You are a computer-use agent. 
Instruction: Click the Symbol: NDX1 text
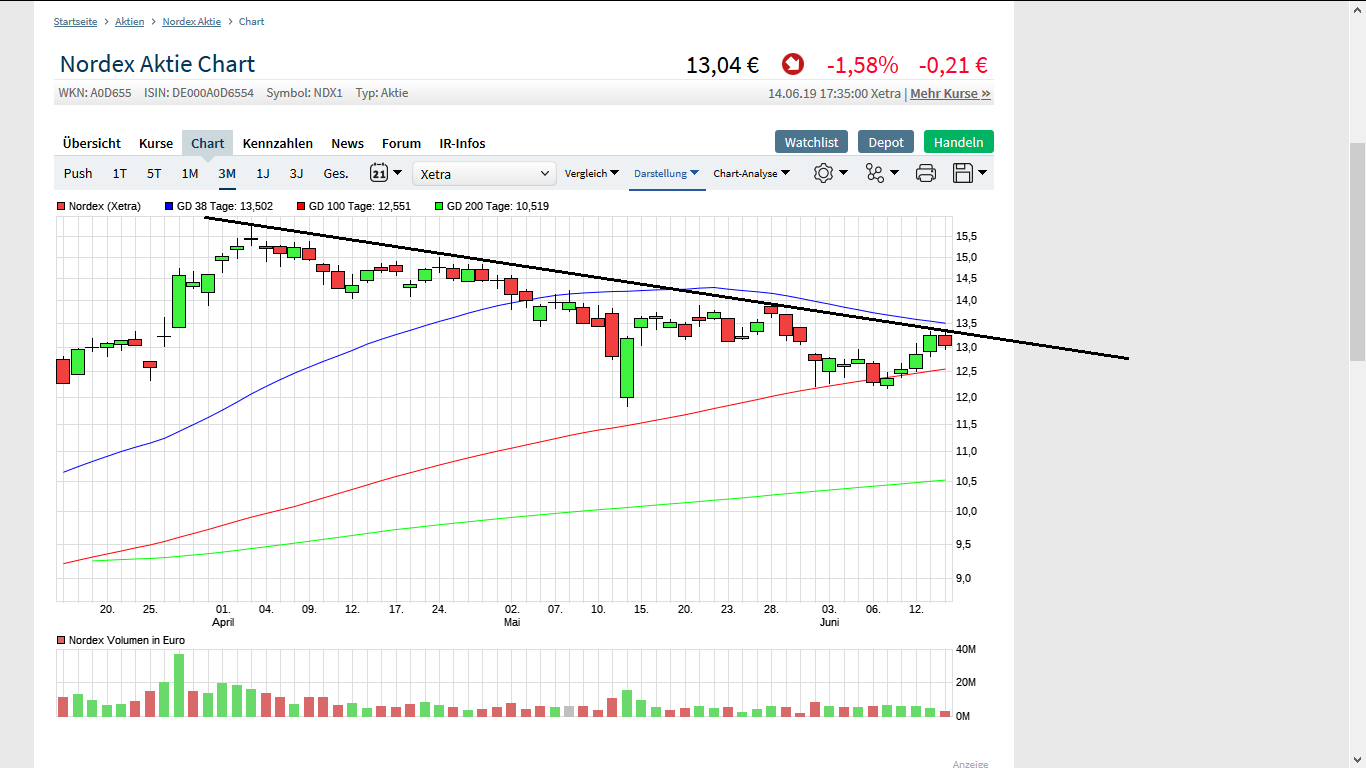(304, 93)
